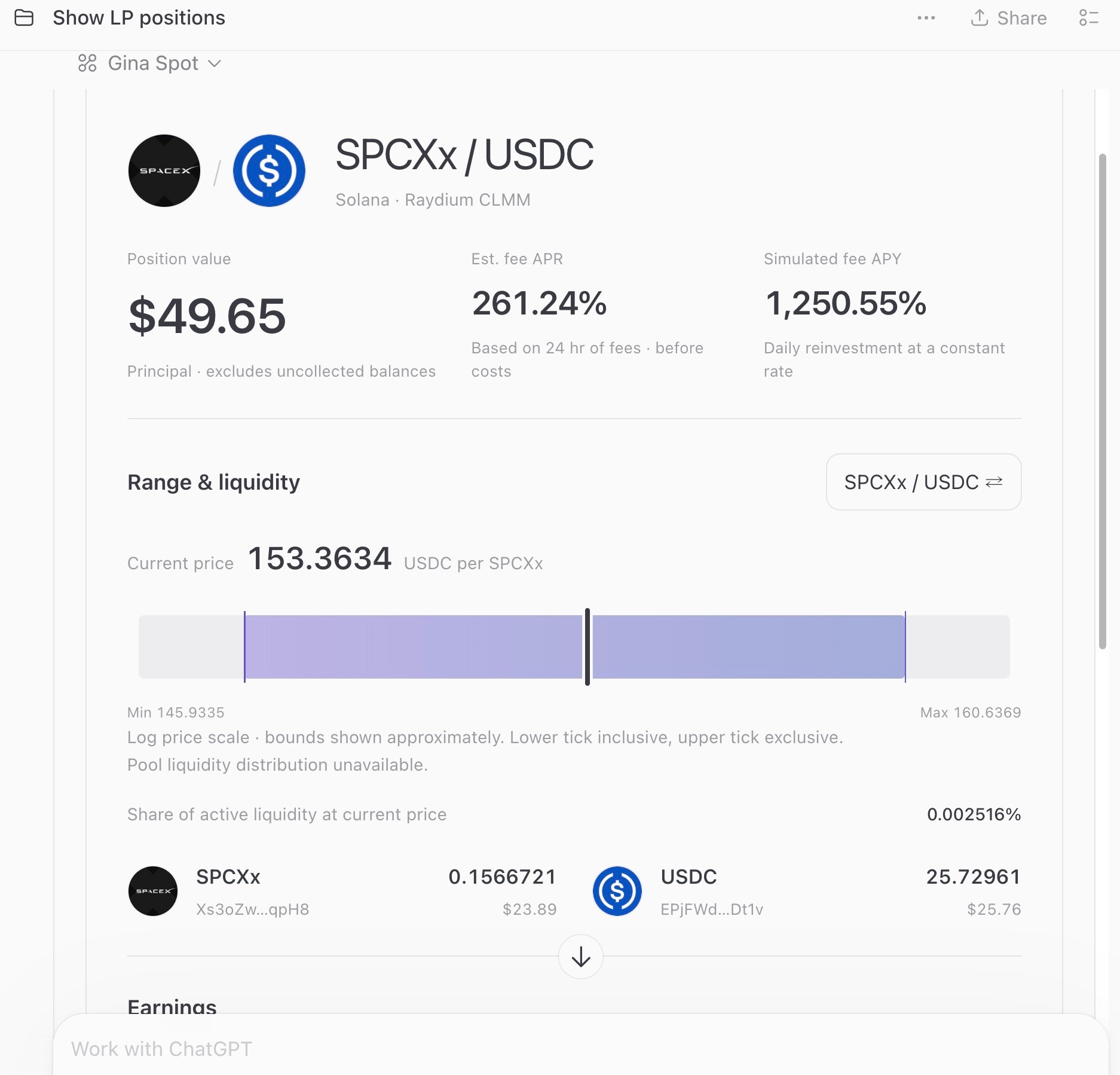Click the $25.76 USDC dollar value

click(994, 909)
